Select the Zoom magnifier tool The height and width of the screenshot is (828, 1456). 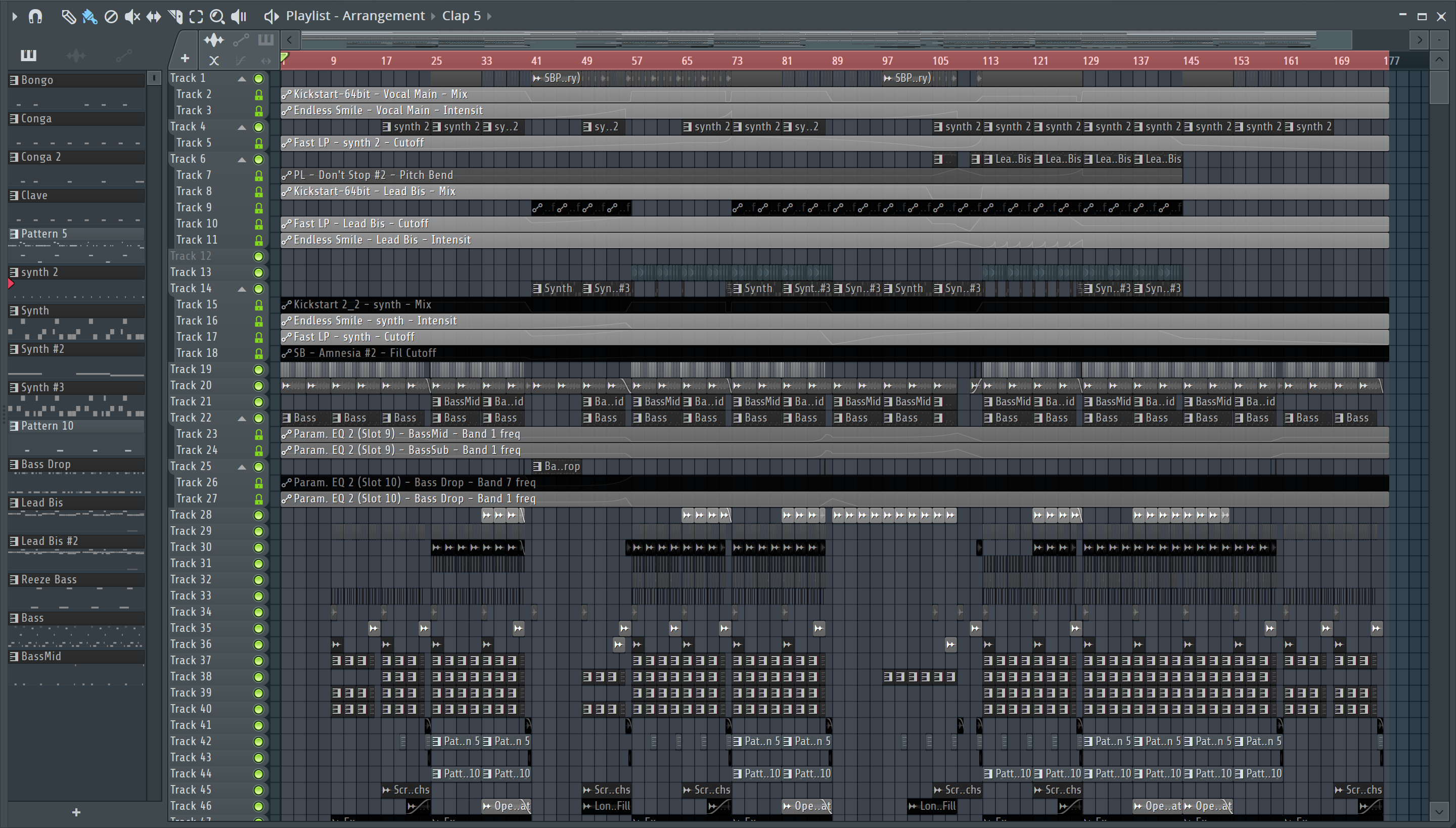click(x=217, y=17)
